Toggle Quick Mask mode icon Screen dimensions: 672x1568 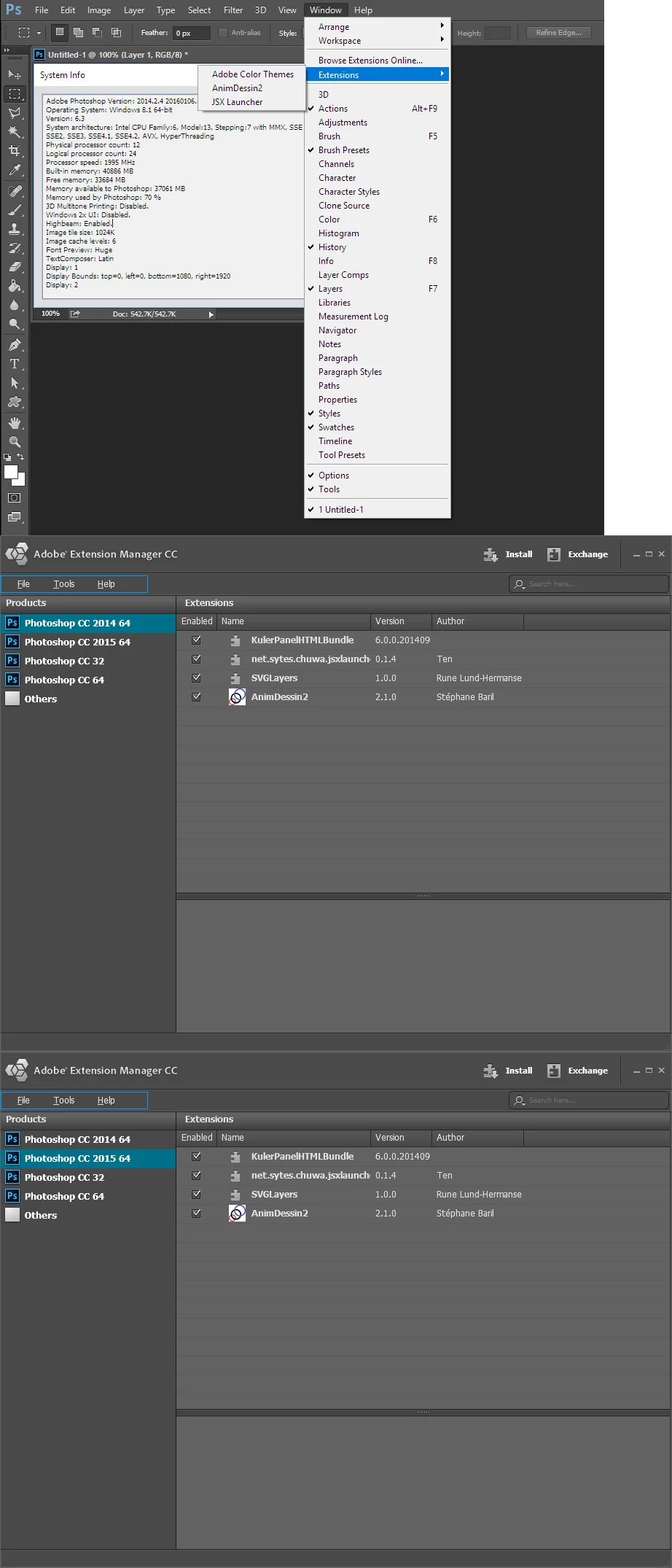[x=15, y=498]
